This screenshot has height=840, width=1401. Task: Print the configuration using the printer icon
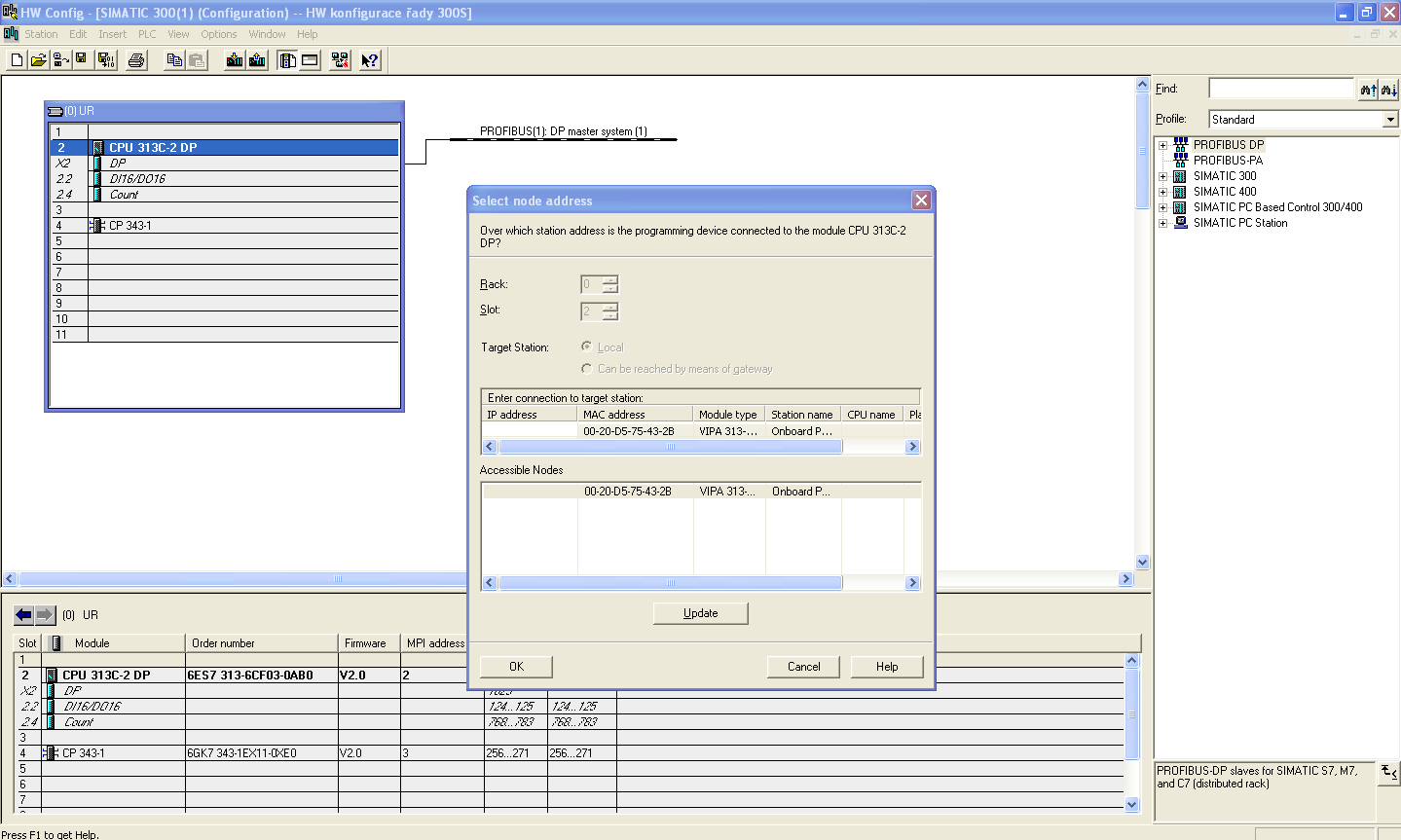136,60
